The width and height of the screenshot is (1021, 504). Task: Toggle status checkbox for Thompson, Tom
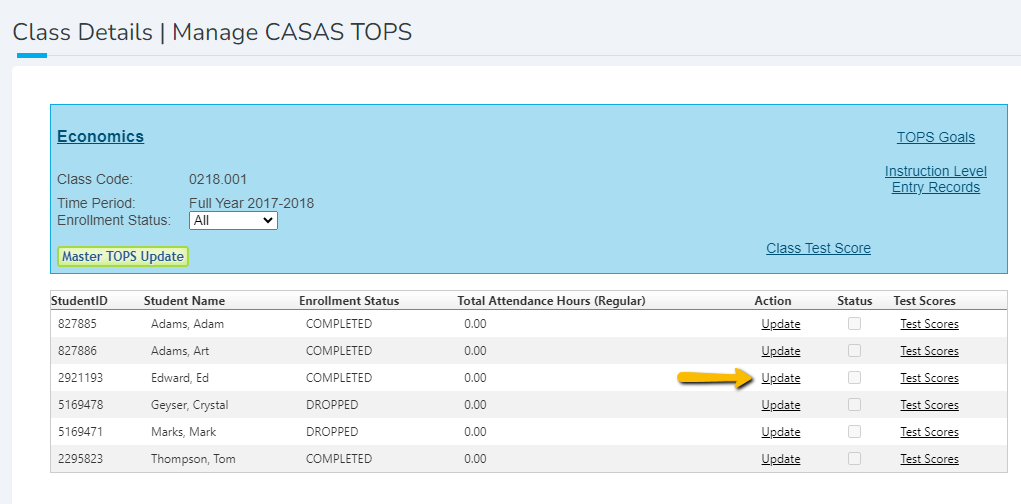(x=854, y=459)
